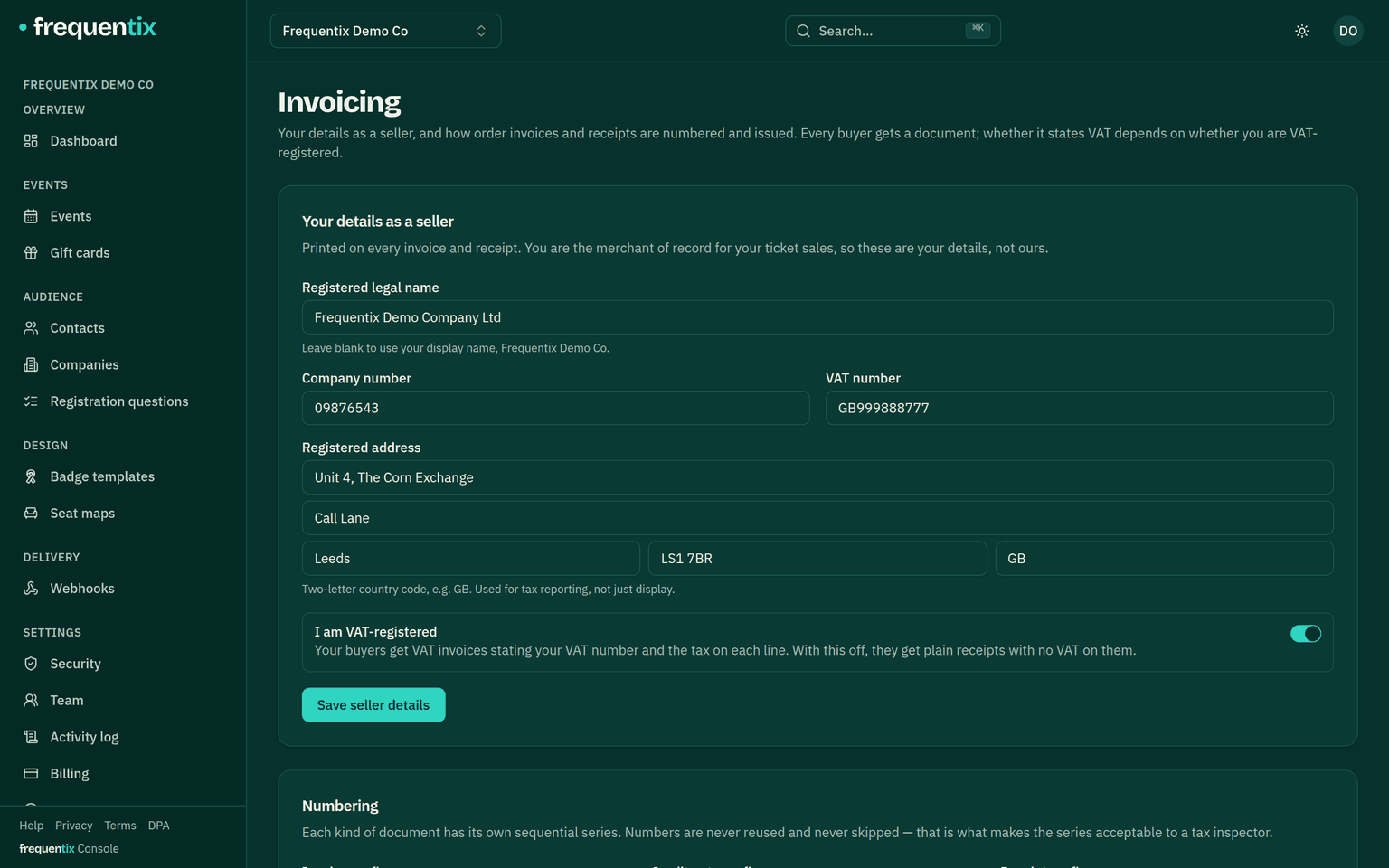Viewport: 1389px width, 868px height.
Task: Open the Privacy link
Action: (74, 826)
